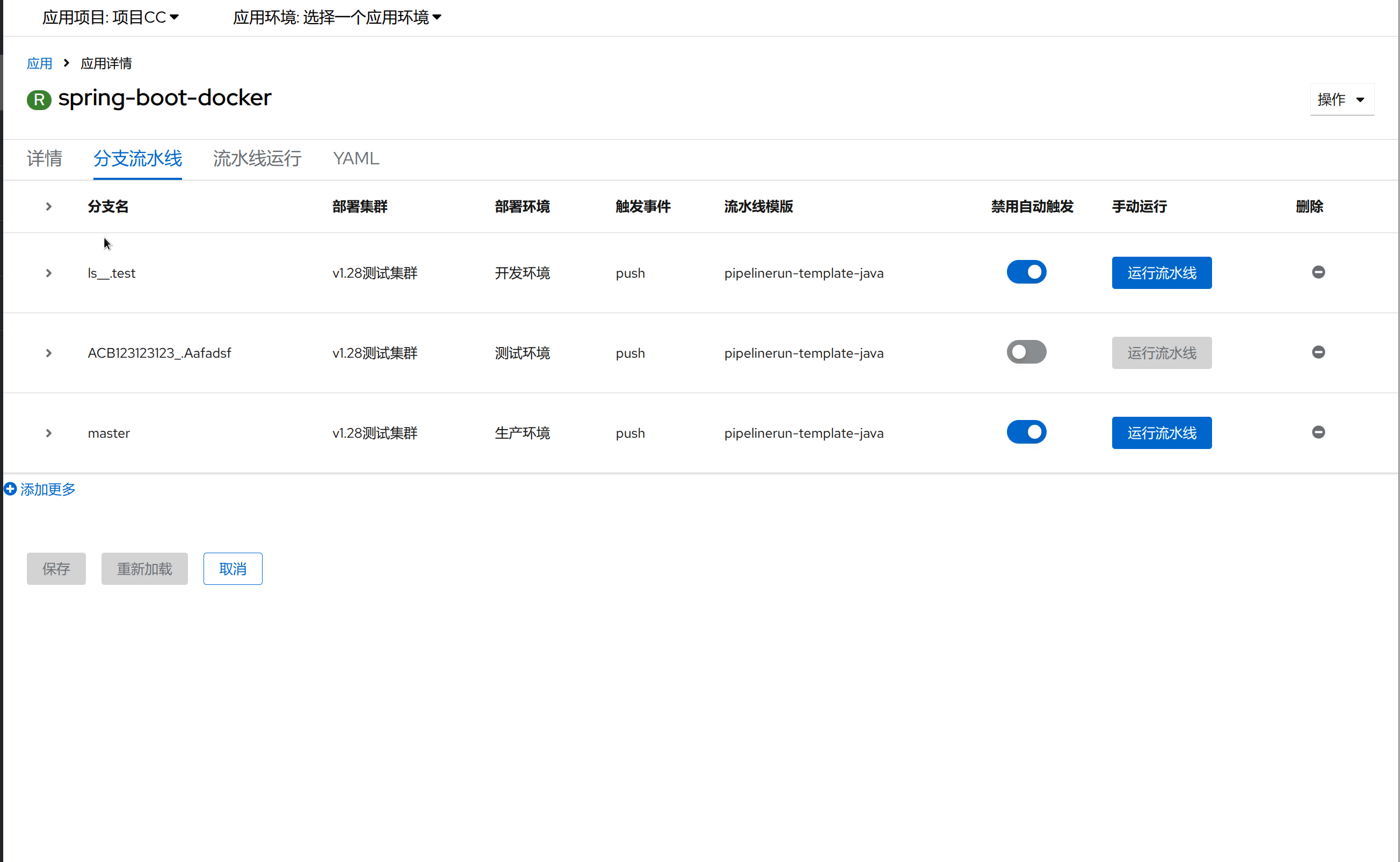Go back via 应用 breadcrumb link
1400x862 pixels.
click(39, 63)
